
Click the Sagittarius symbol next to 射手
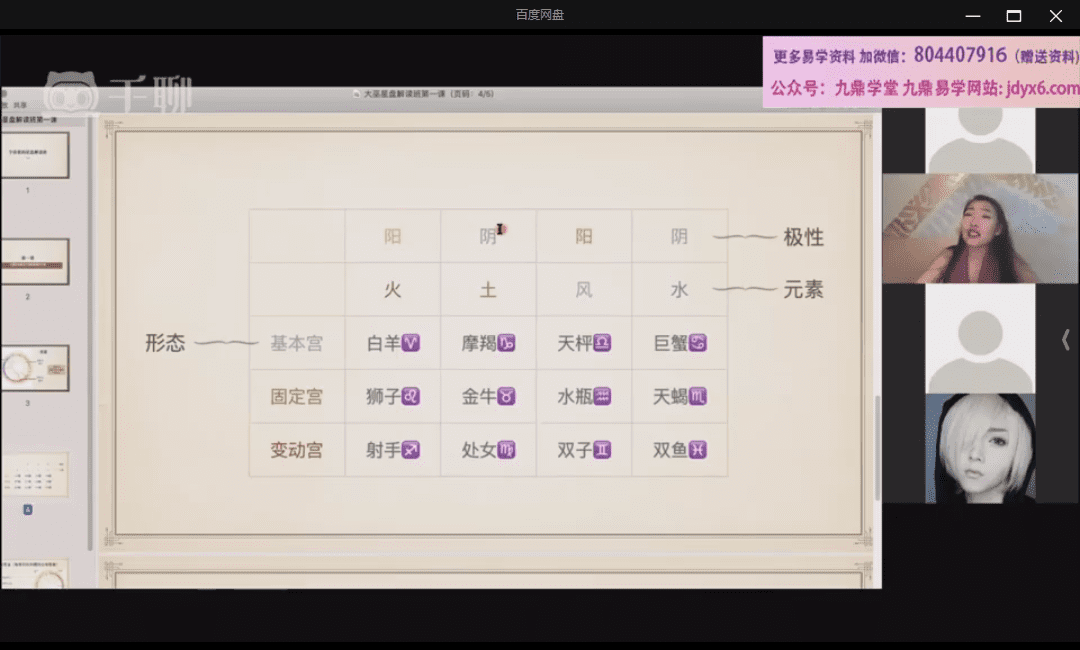pos(410,450)
